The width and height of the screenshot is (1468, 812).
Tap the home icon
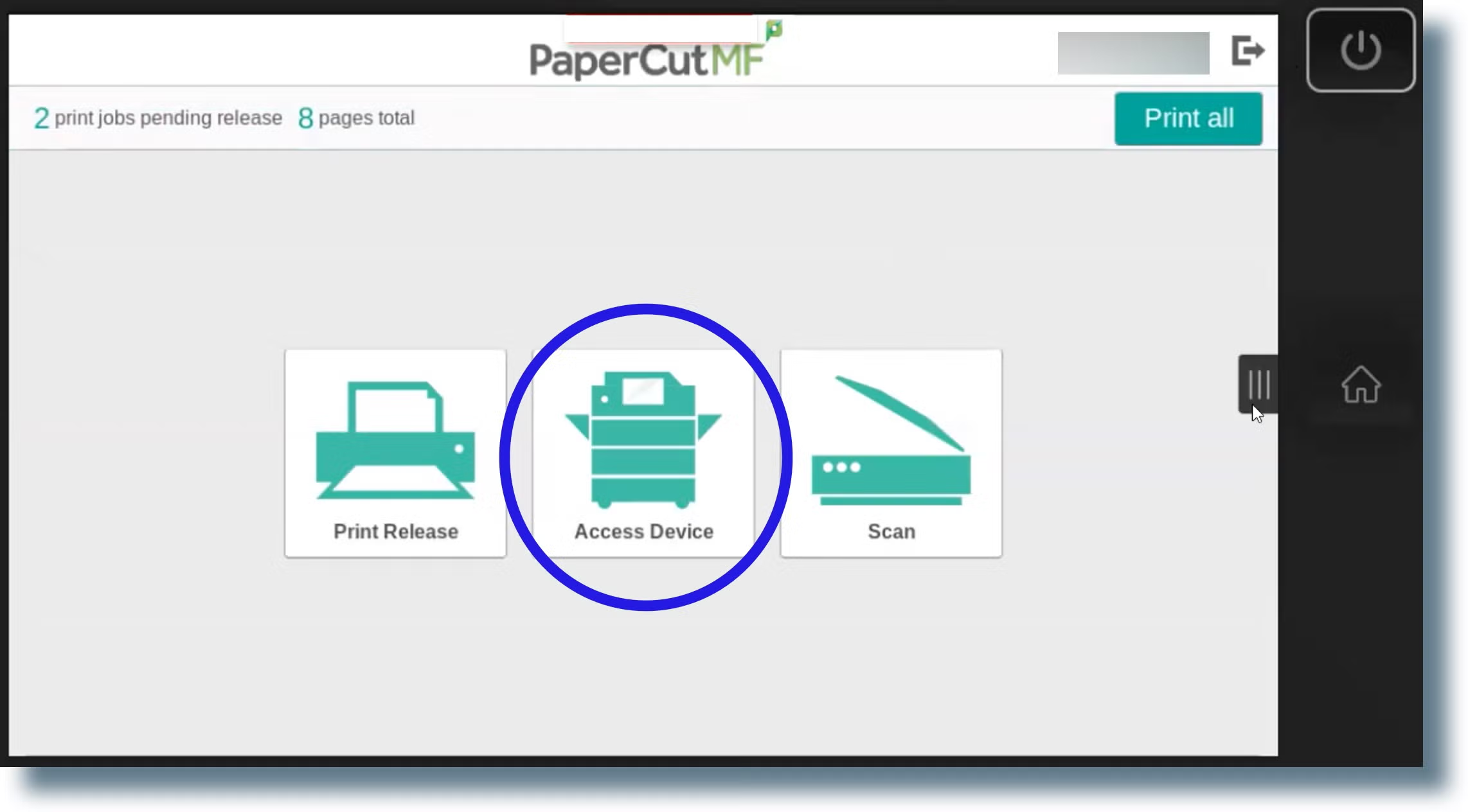(x=1360, y=384)
